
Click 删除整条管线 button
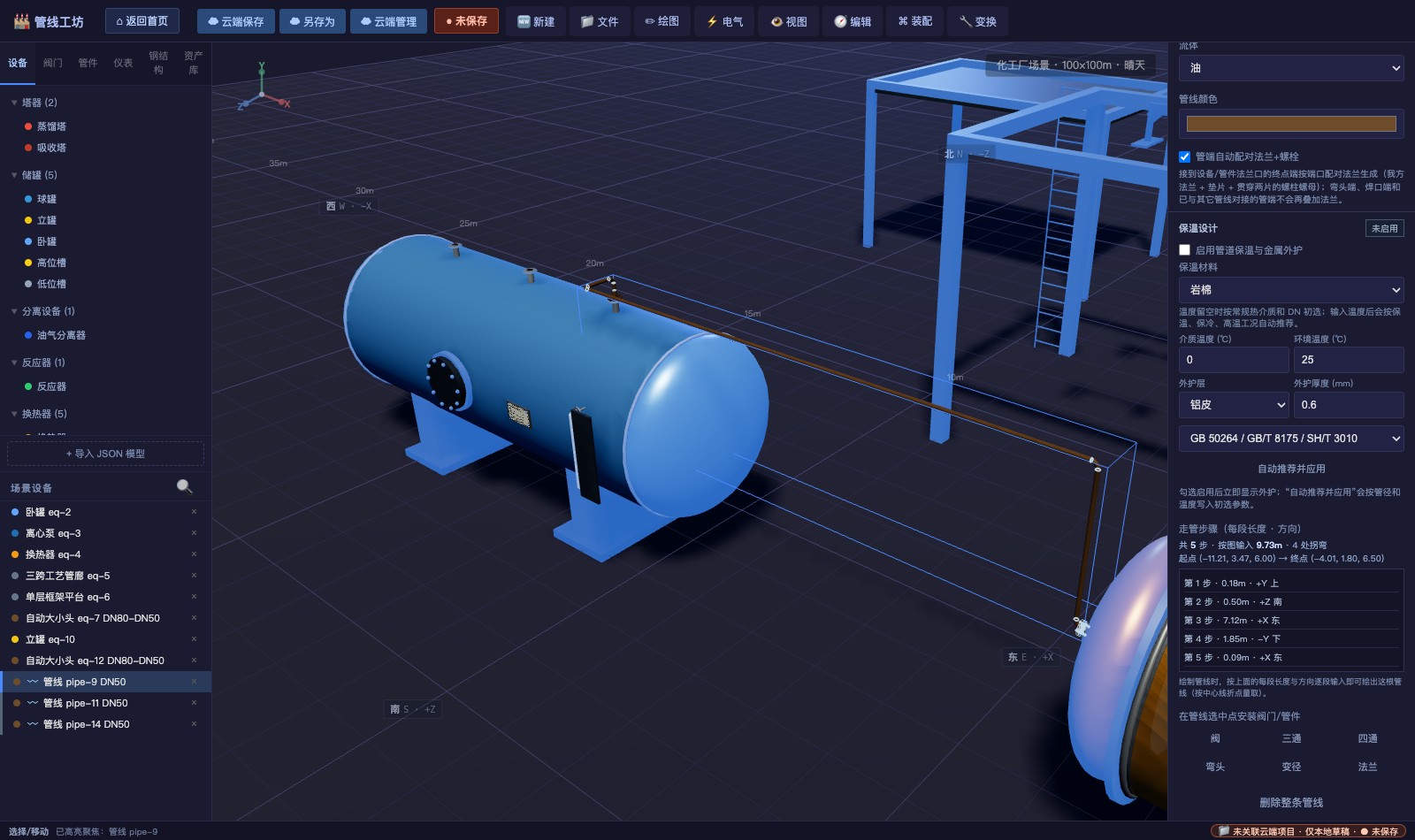click(x=1291, y=803)
